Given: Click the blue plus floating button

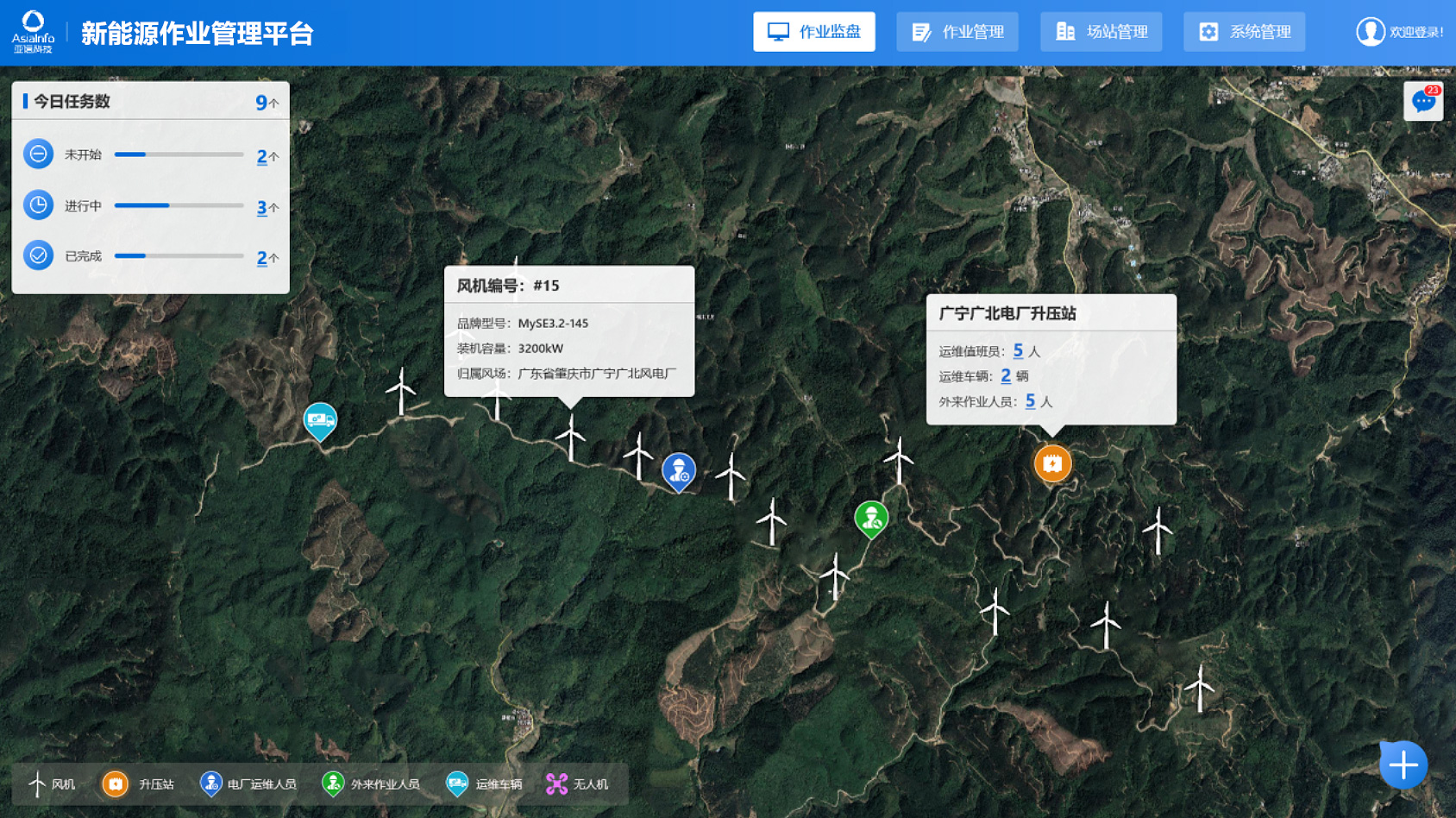Looking at the screenshot, I should click(1403, 765).
